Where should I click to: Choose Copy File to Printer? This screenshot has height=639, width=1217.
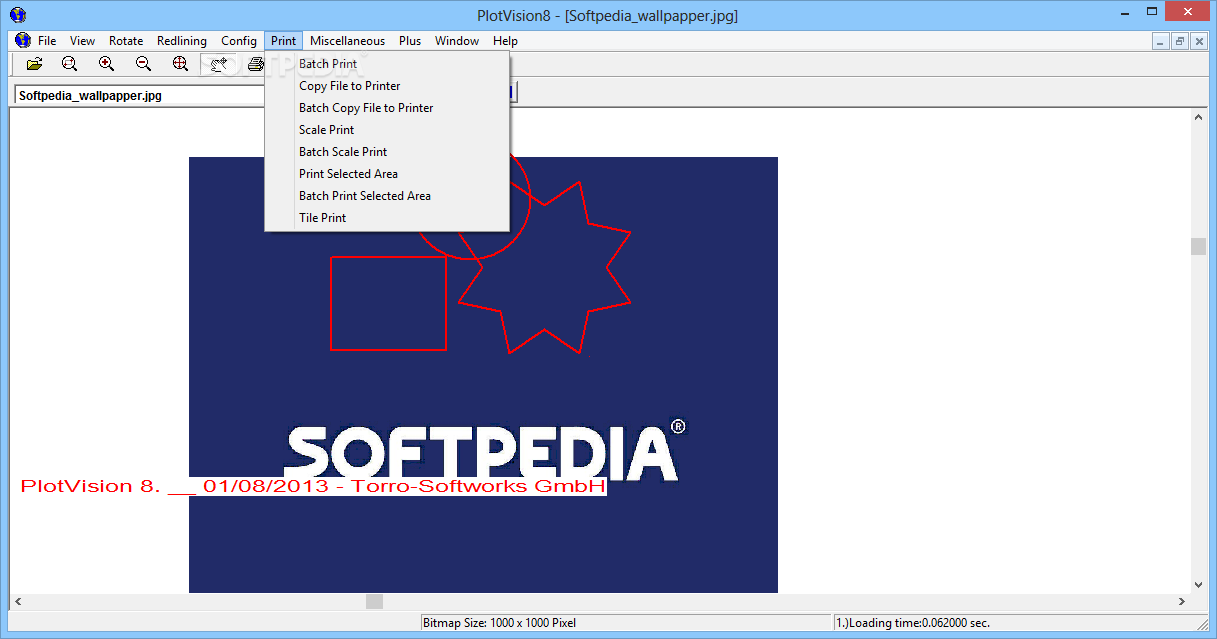point(388,86)
